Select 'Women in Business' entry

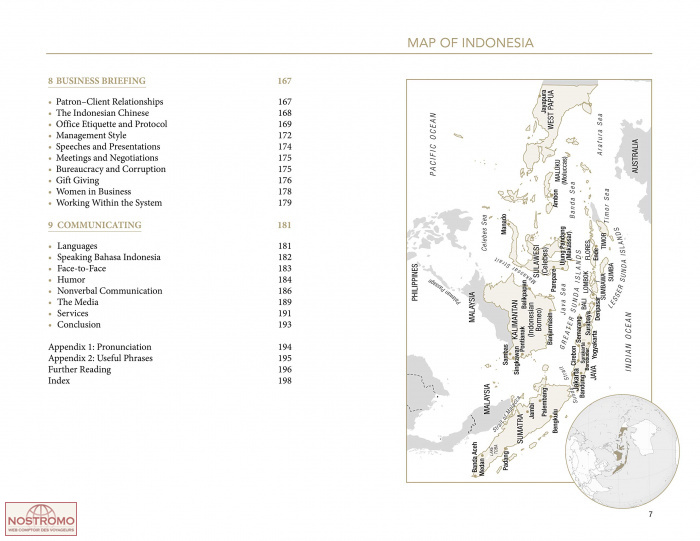point(93,191)
